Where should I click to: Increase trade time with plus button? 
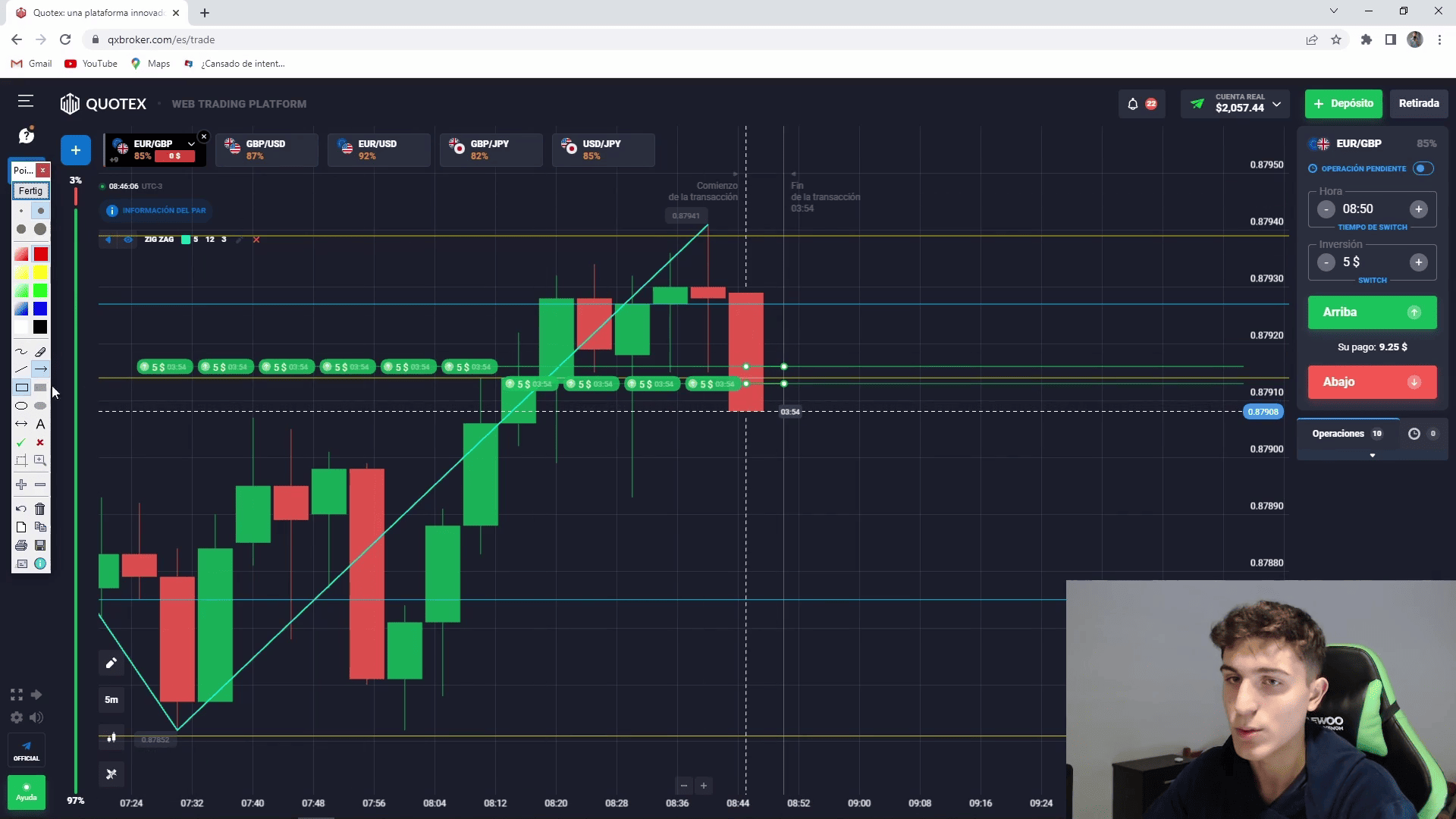click(1418, 209)
